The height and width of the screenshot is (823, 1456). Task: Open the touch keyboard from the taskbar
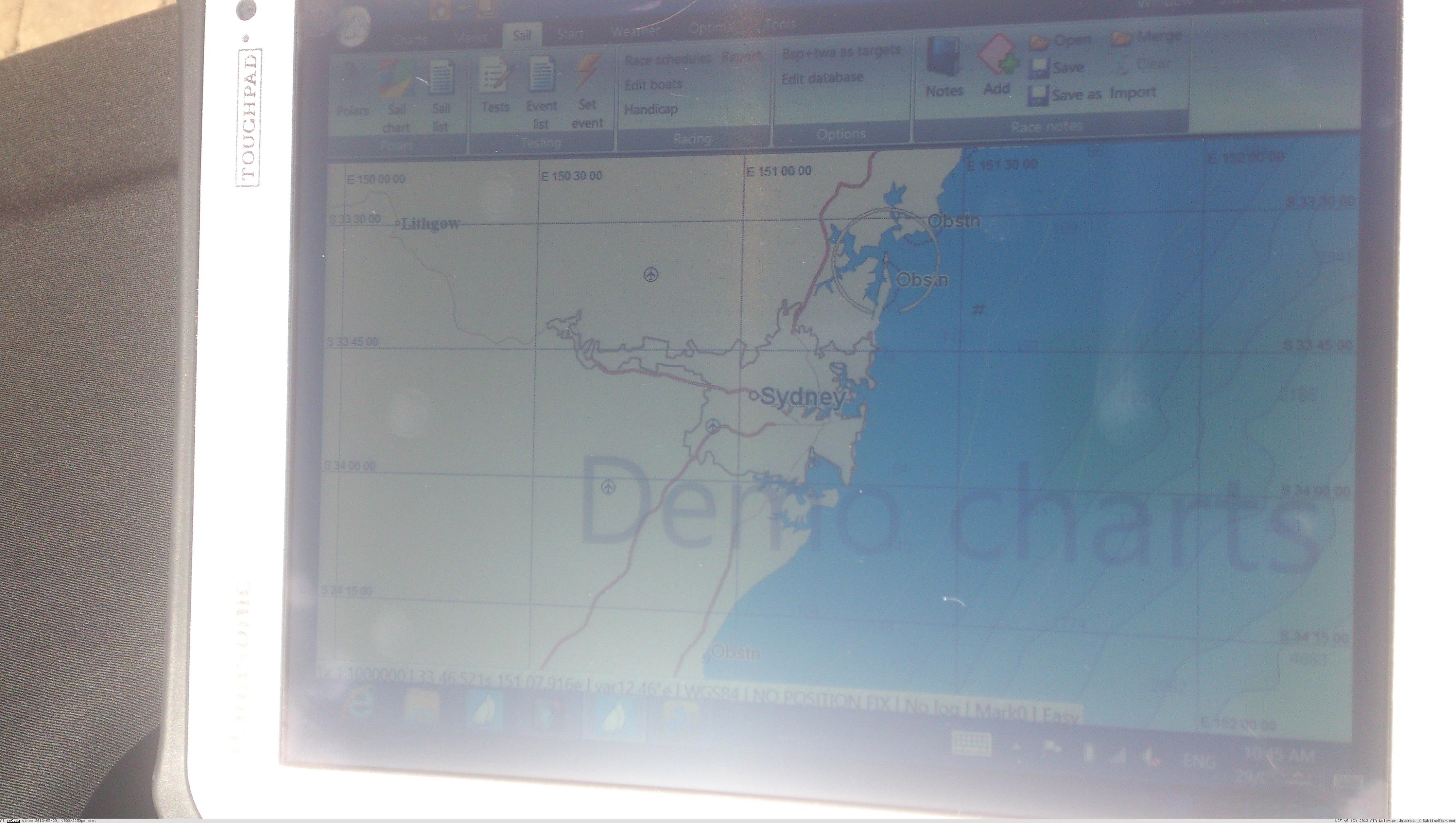pos(971,743)
